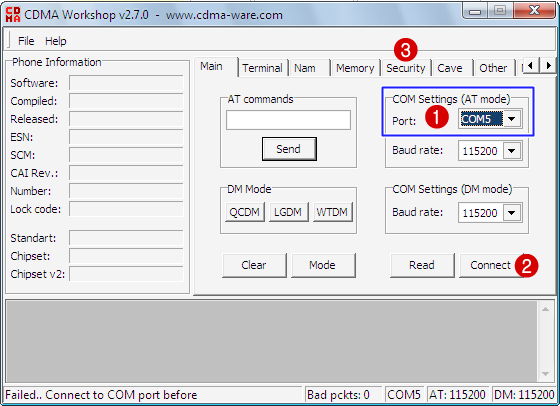Viewport: 560px width, 406px height.
Task: Click the Software information field
Action: point(126,83)
